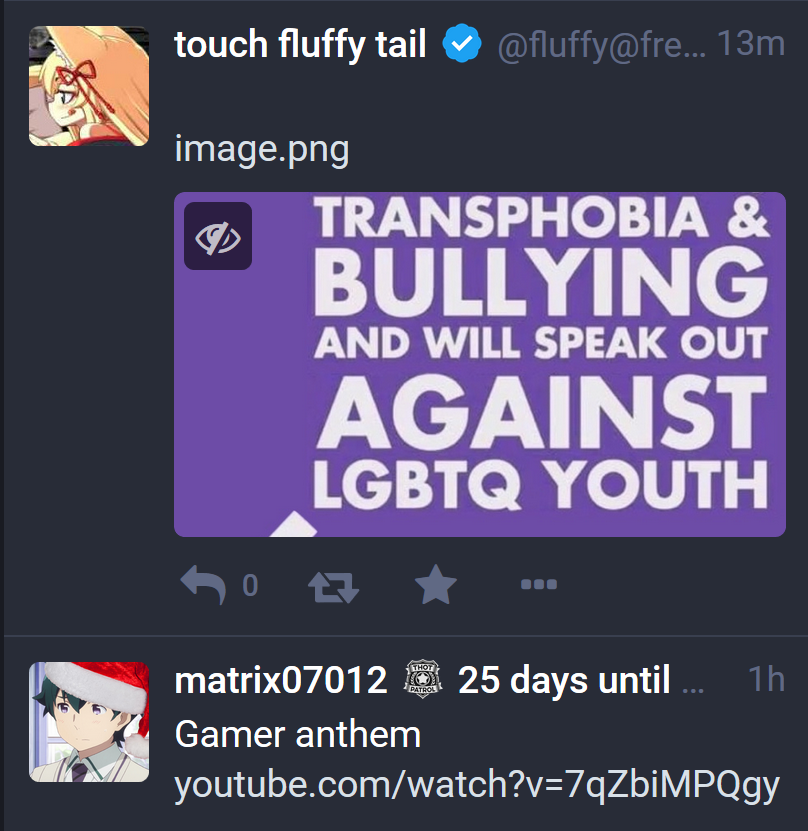Viewport: 808px width, 831px height.
Task: Open touch fluffy tail's avatar
Action: (x=89, y=86)
